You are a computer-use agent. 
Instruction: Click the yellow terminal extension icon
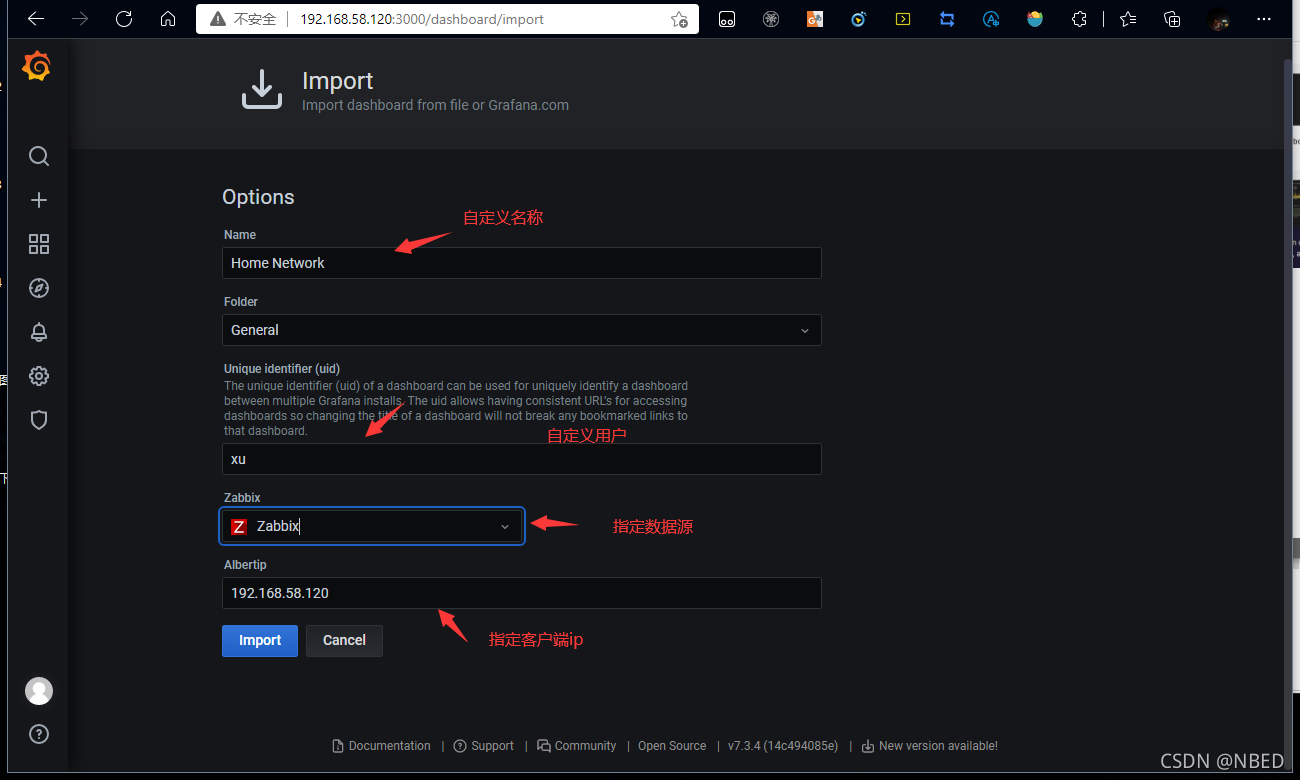[x=903, y=19]
